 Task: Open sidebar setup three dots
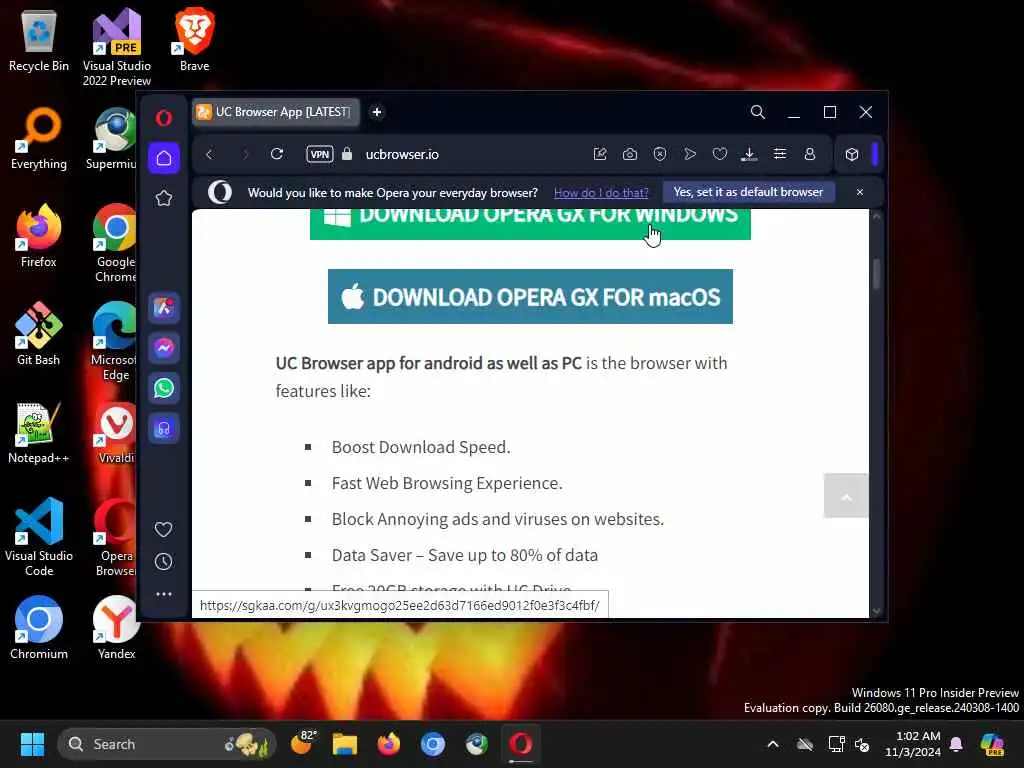[x=164, y=594]
